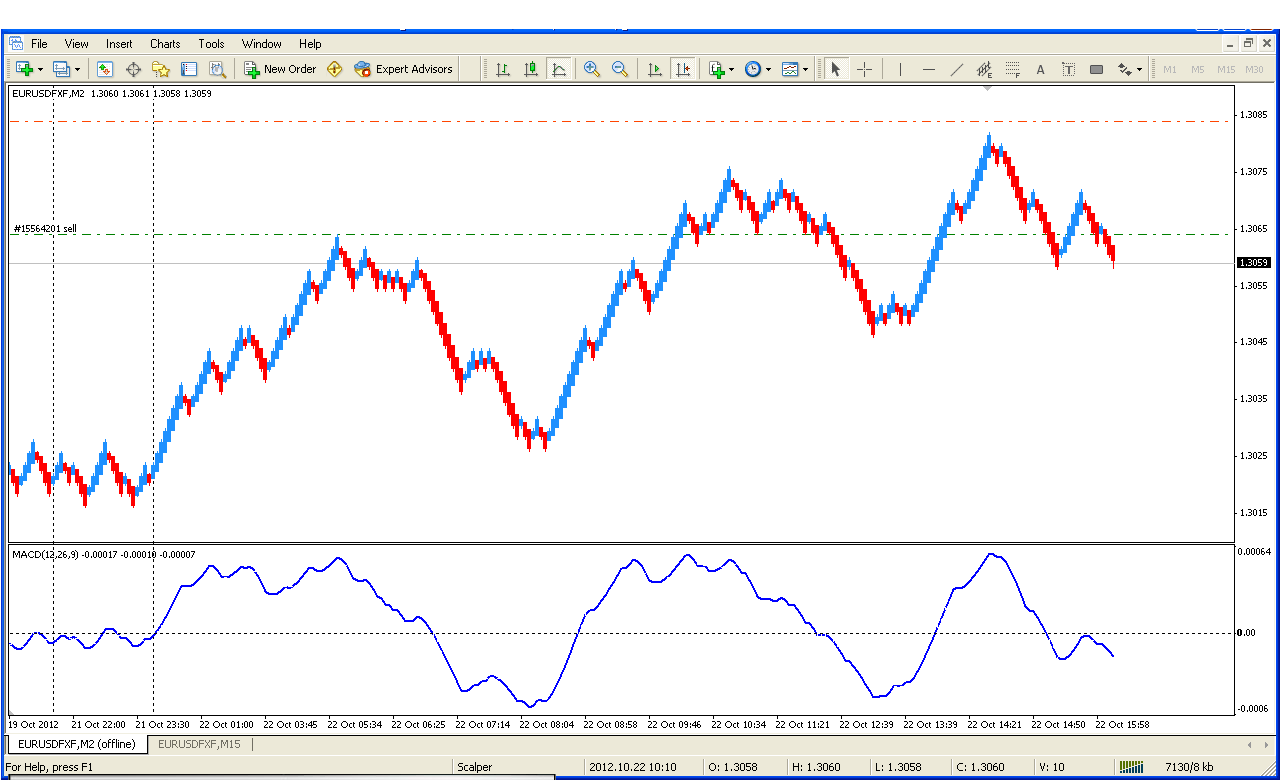
Task: Draw a trendline with the toolbar tool
Action: pos(957,69)
